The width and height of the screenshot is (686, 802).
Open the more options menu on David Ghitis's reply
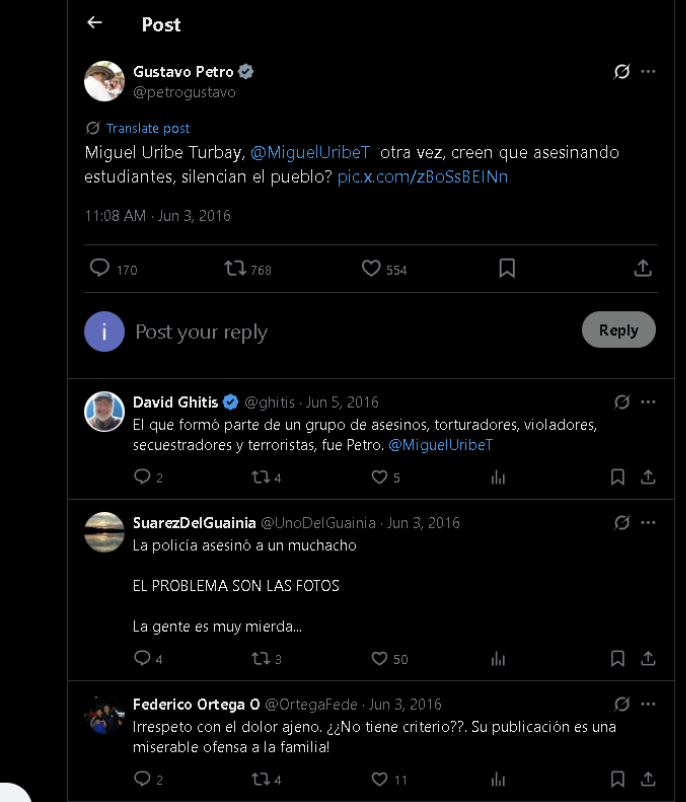point(648,402)
